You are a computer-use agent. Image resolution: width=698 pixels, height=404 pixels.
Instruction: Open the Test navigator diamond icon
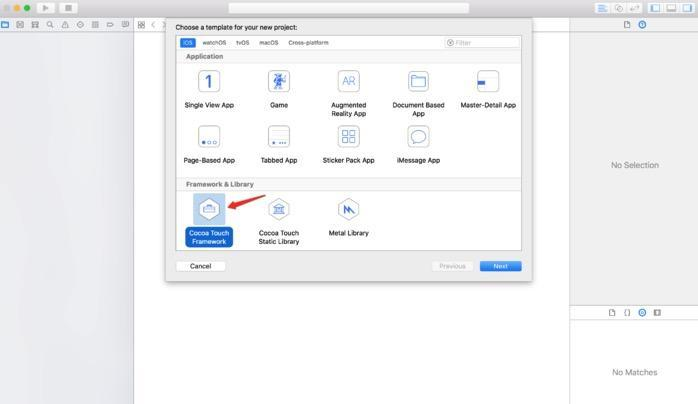point(80,25)
